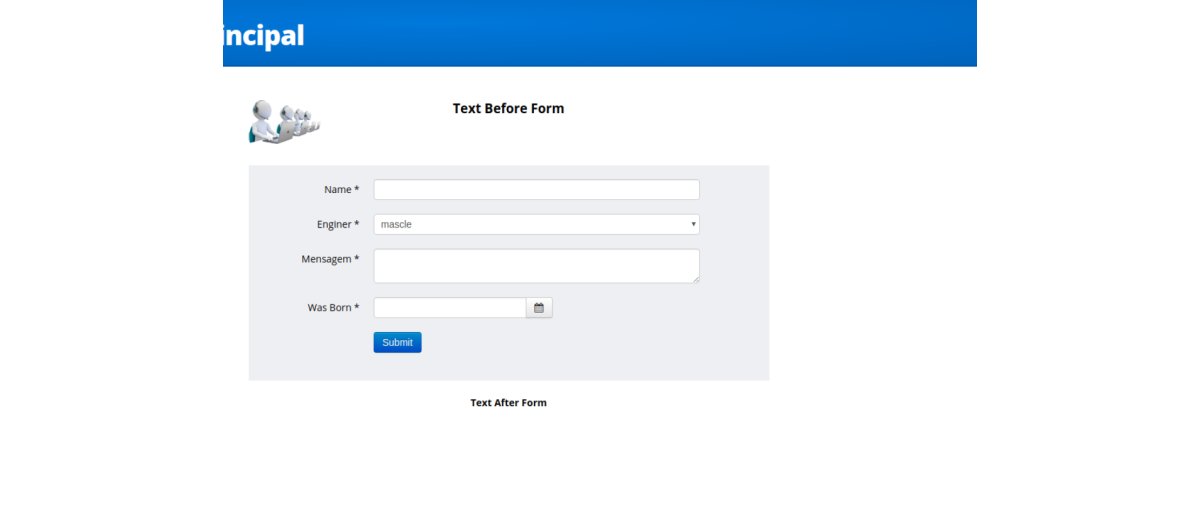
Task: Click the small arrow on Enginer select
Action: pos(693,225)
